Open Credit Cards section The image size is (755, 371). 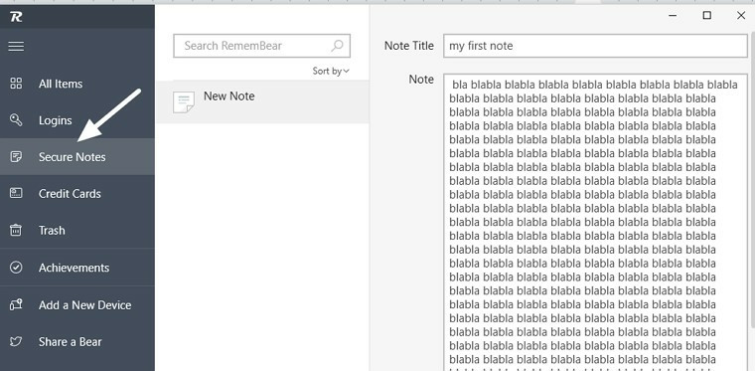coord(77,193)
